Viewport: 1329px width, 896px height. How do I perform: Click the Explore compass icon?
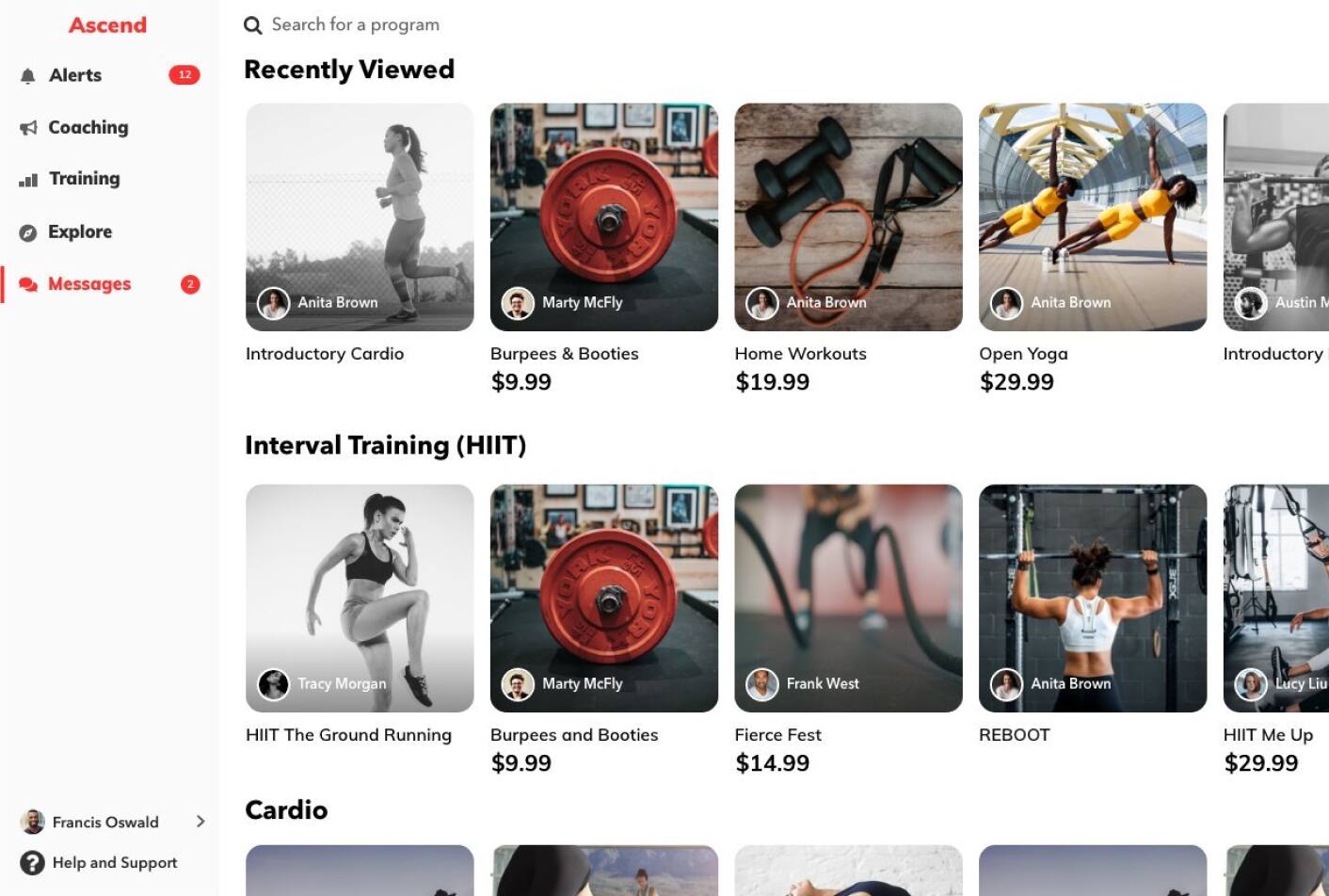28,232
